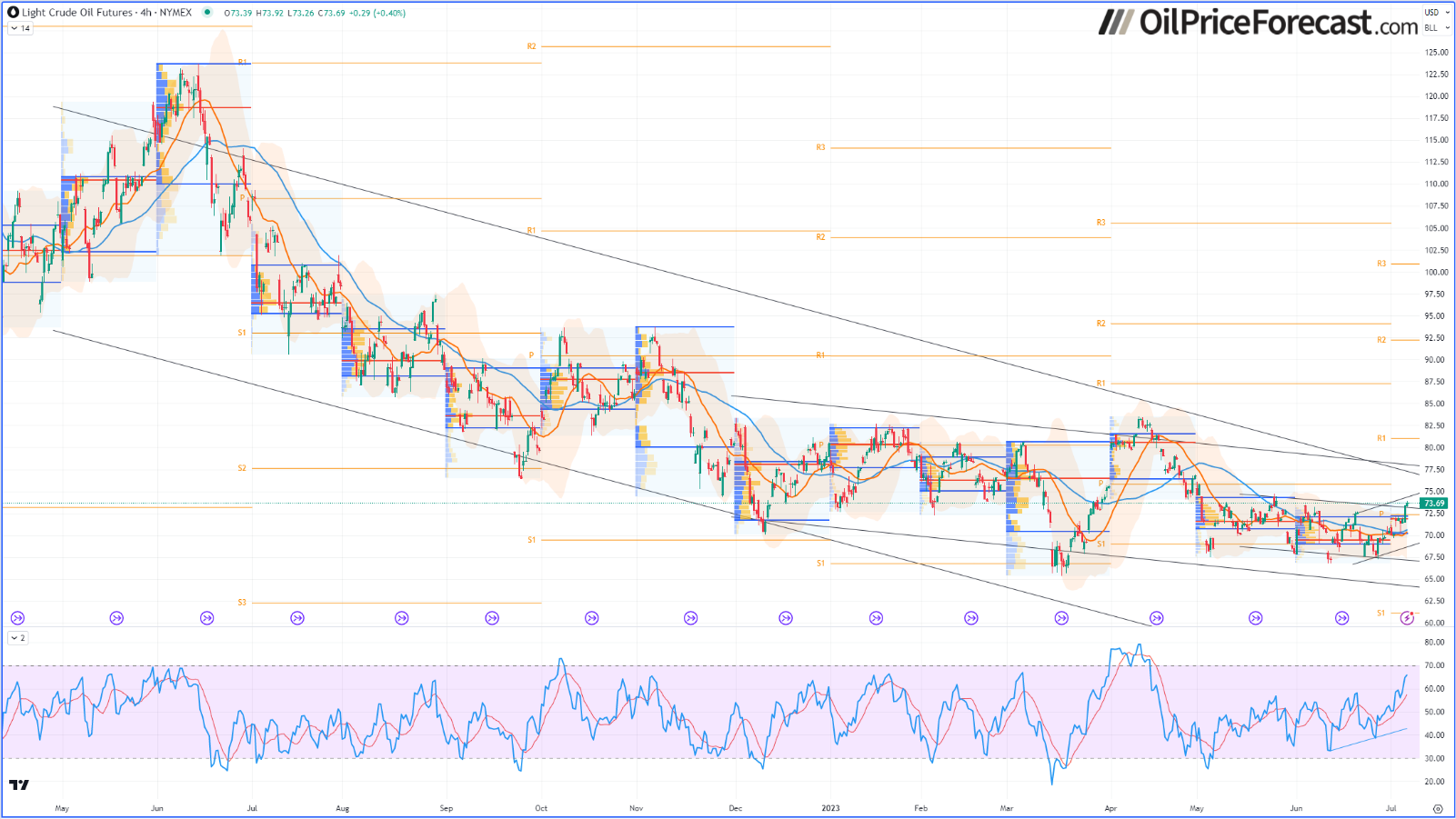Image resolution: width=1456 pixels, height=819 pixels.
Task: Click contract switch marker between Mar and Apr 2023
Action: pyautogui.click(x=1061, y=618)
